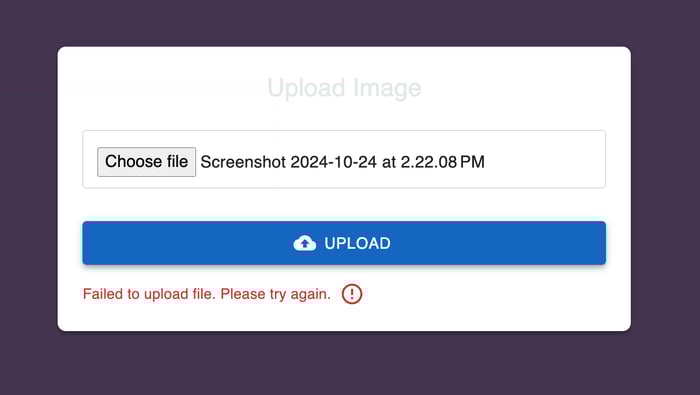Open the file picker via Choose file

[x=146, y=162]
